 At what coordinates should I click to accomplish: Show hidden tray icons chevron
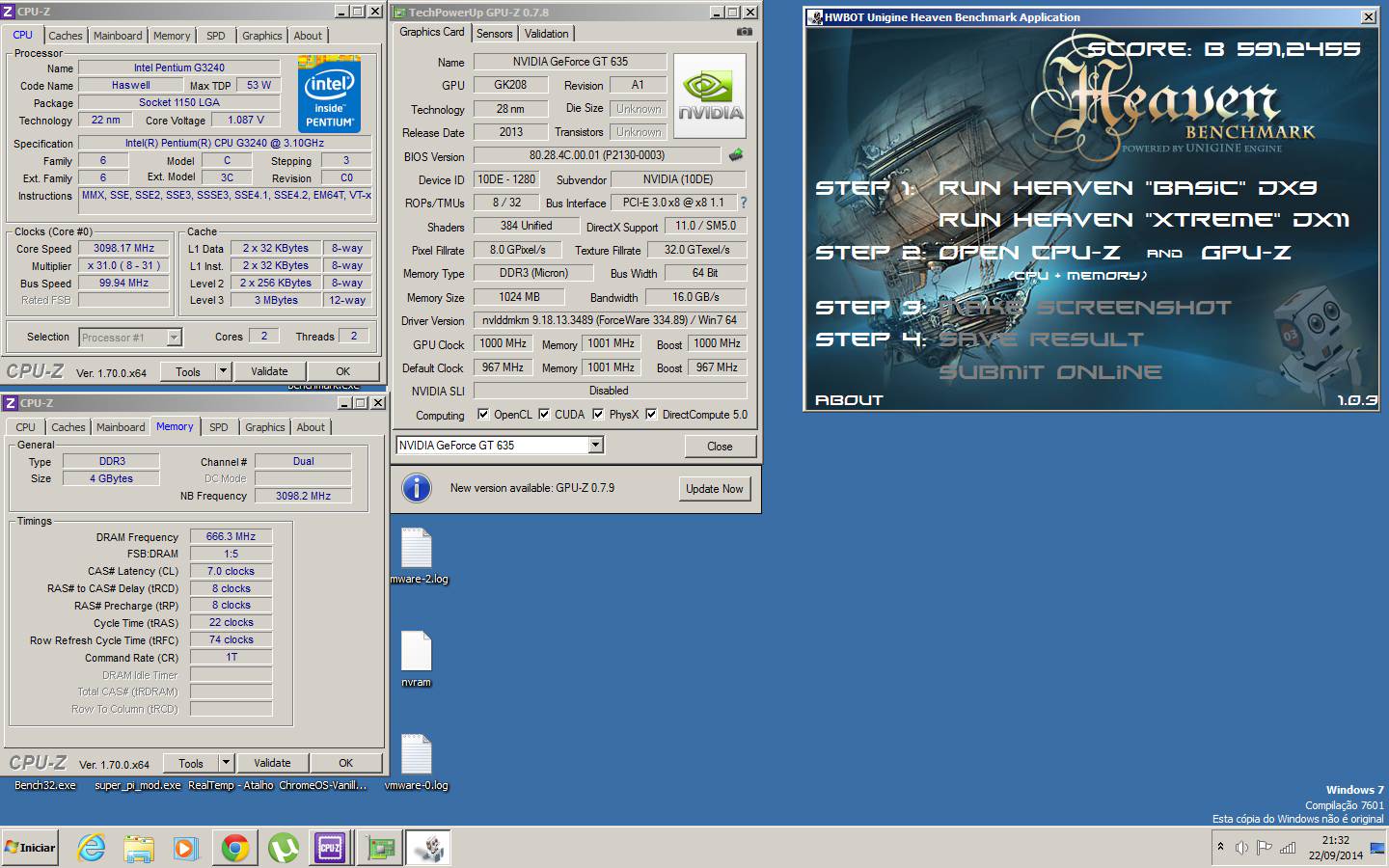(x=1220, y=847)
